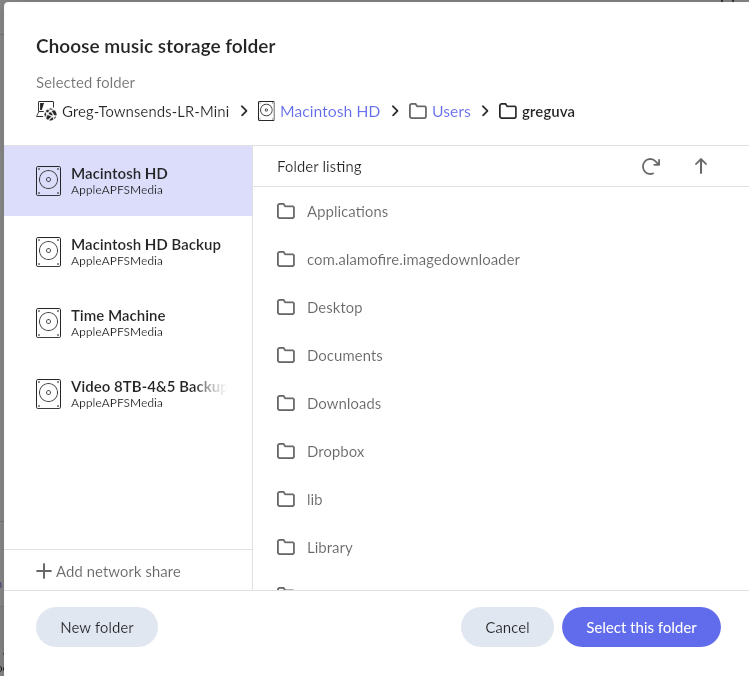The width and height of the screenshot is (749, 676).
Task: Click the Video 8TB-4&5 Backup drive icon
Action: click(48, 394)
